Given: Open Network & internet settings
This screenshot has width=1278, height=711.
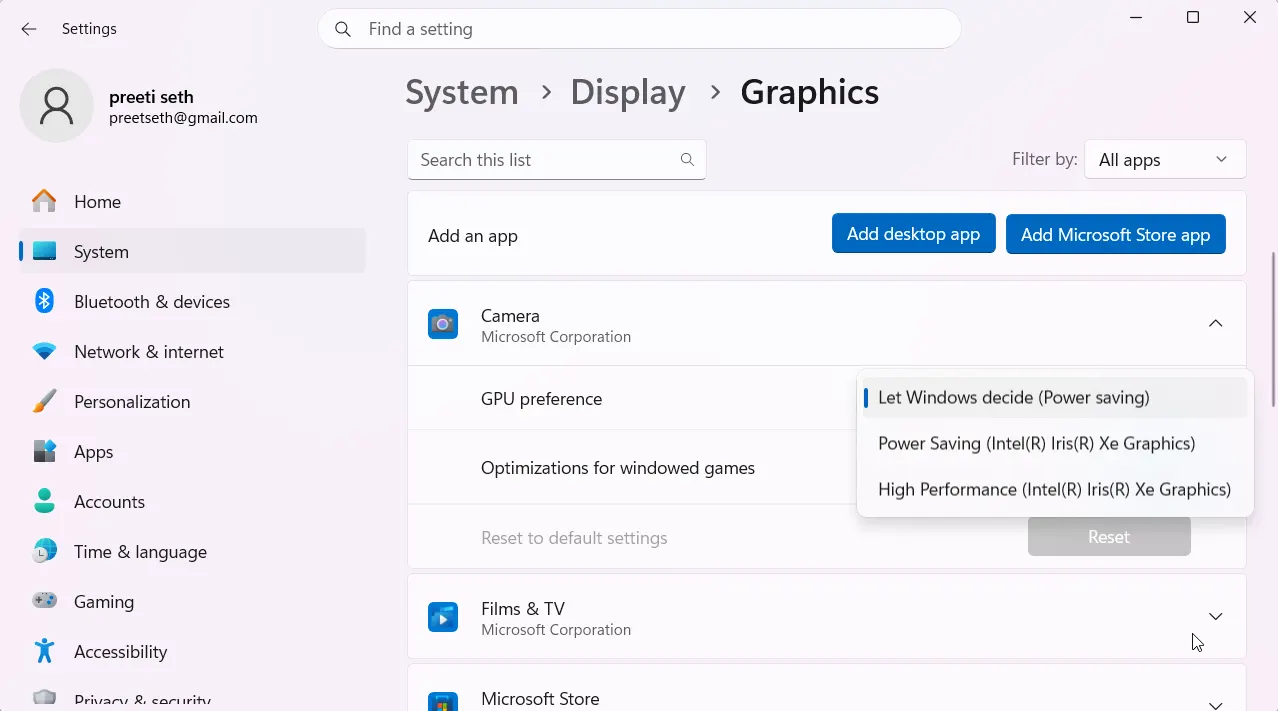Looking at the screenshot, I should point(192,351).
